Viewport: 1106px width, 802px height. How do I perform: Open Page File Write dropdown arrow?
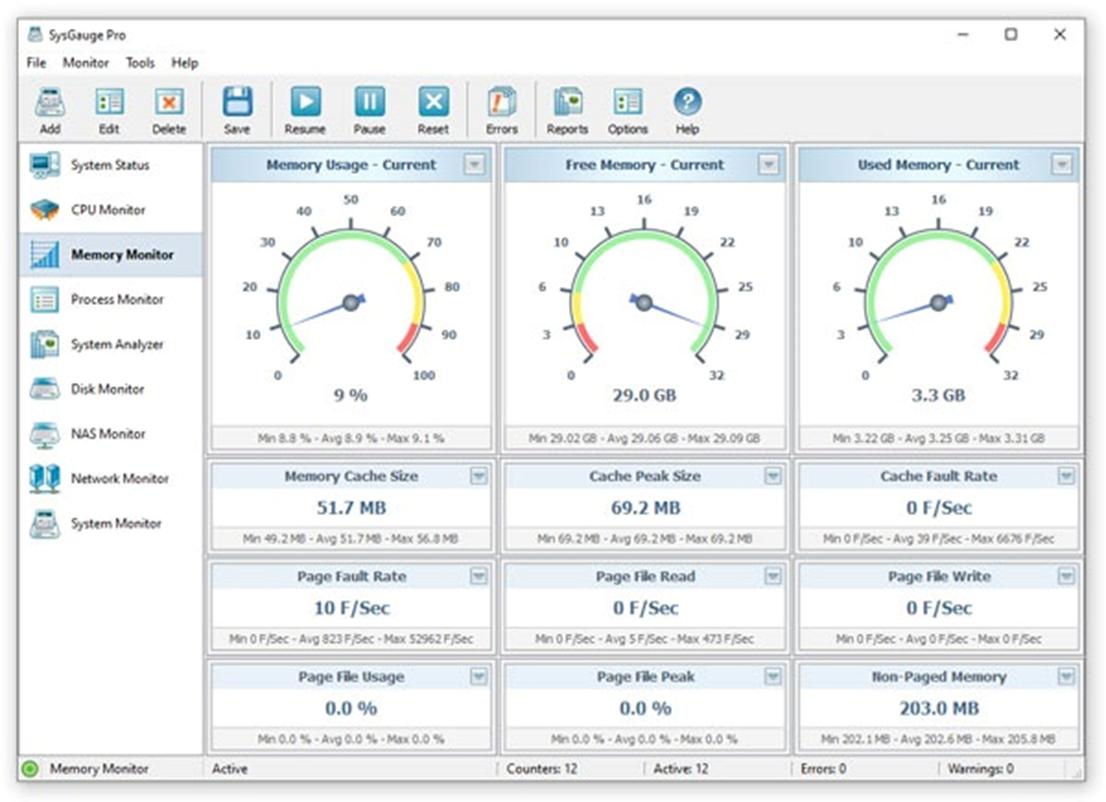1066,576
